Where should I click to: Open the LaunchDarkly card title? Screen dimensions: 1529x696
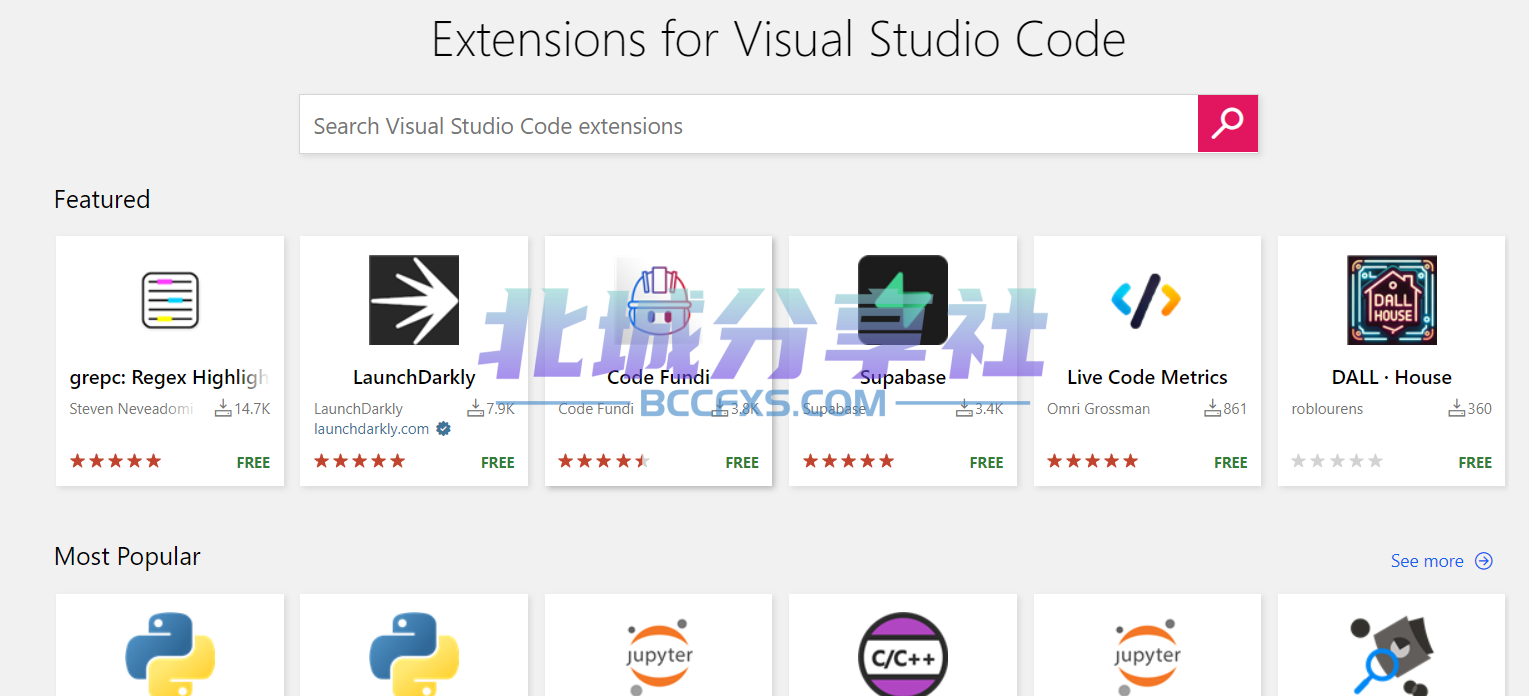[414, 377]
